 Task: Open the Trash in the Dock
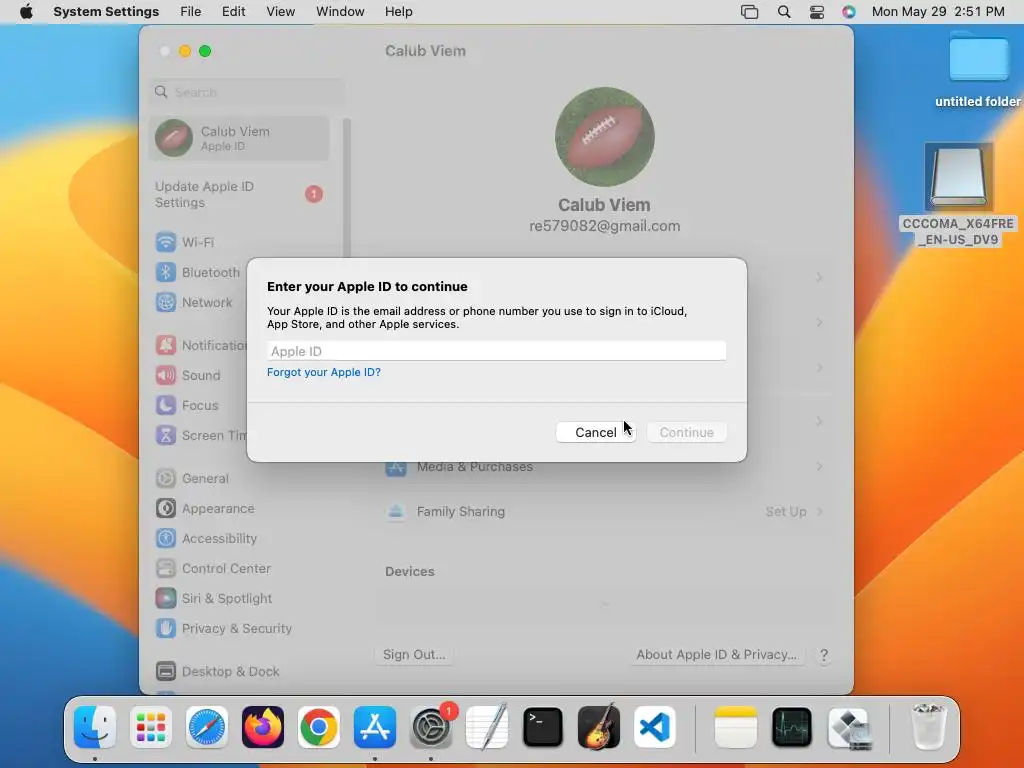pos(928,727)
